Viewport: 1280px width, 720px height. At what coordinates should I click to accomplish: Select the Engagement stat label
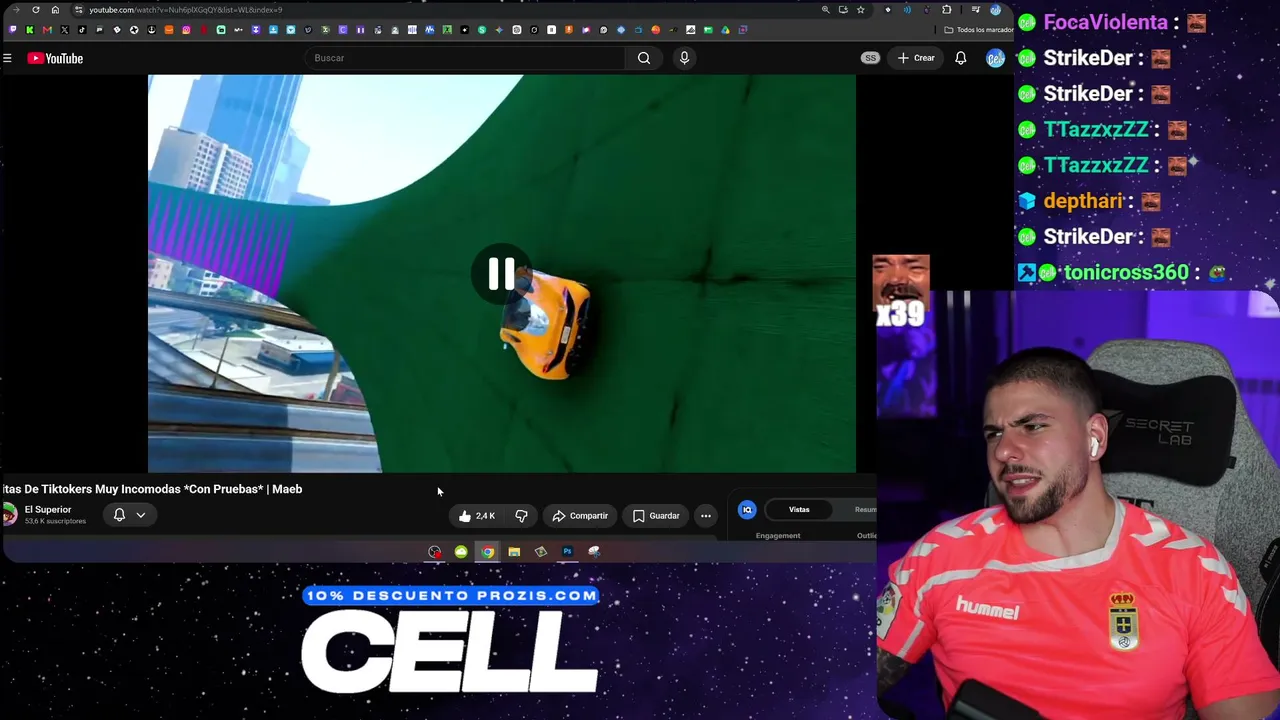click(x=778, y=536)
